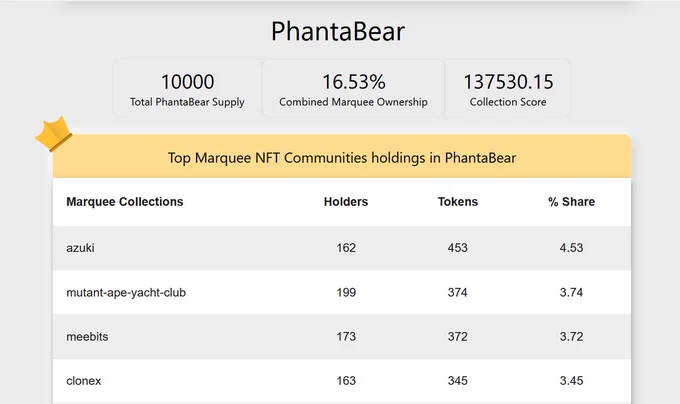Sort by Marquee Collections column header
The height and width of the screenshot is (404, 680).
click(x=125, y=202)
